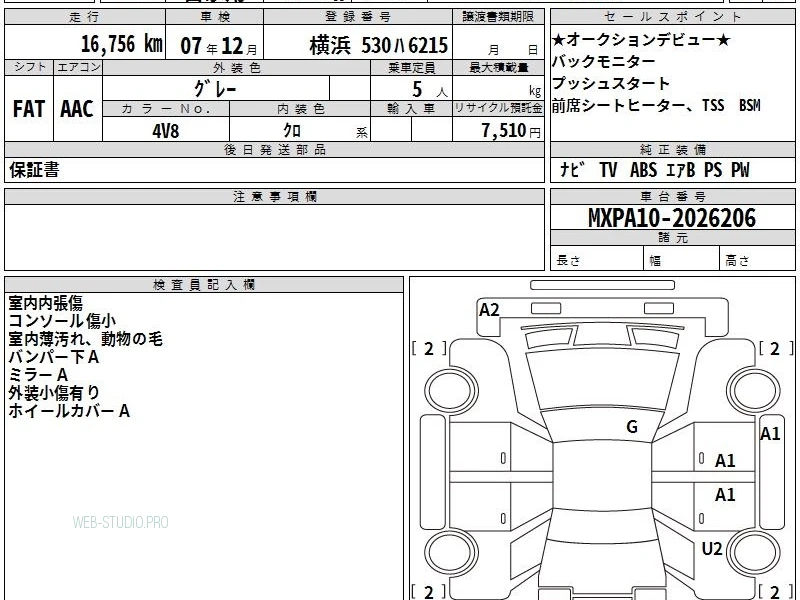Select exterior color グレー

pyautogui.click(x=215, y=89)
